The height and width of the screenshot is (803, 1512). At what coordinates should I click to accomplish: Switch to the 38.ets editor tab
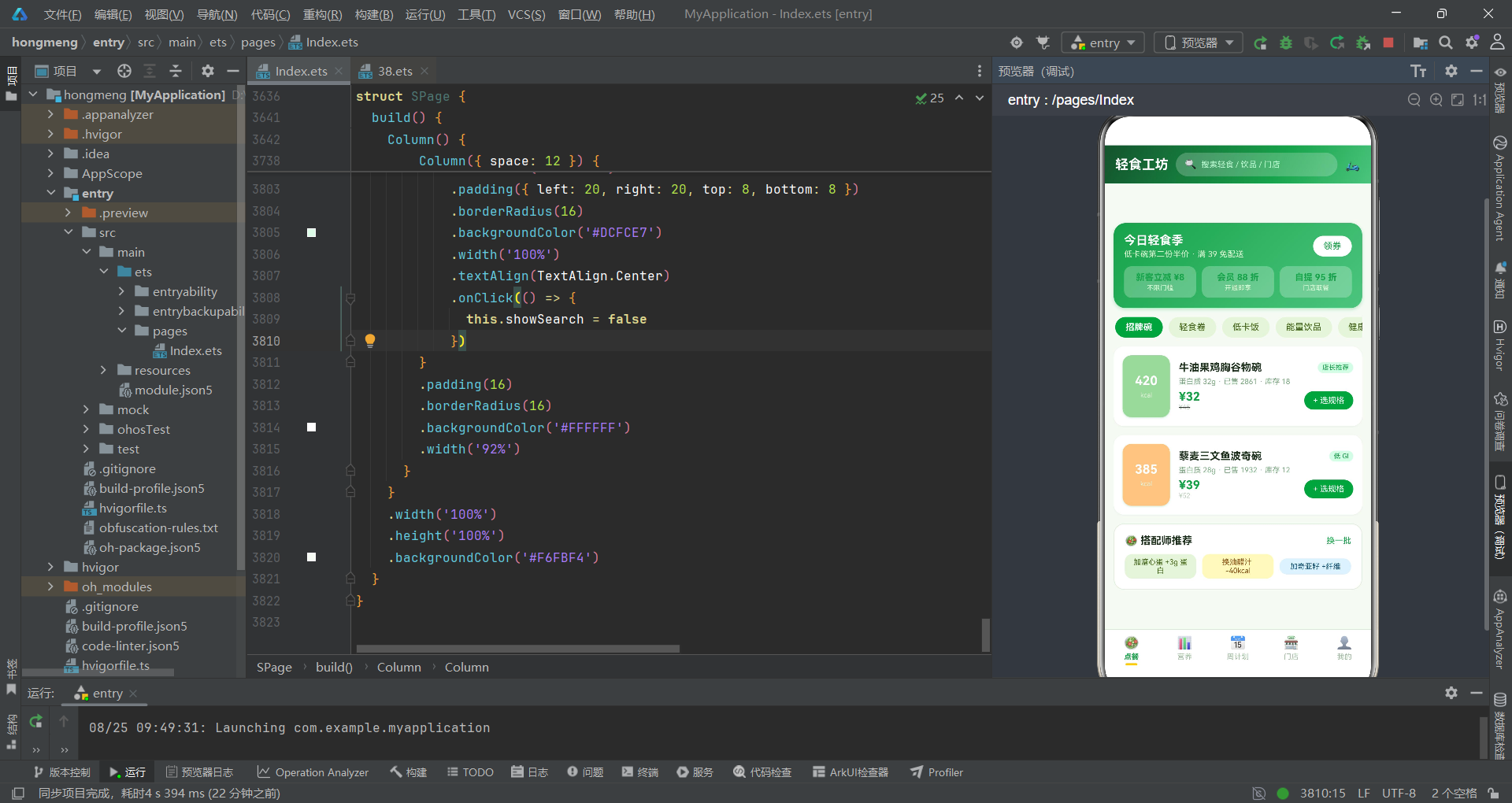395,71
